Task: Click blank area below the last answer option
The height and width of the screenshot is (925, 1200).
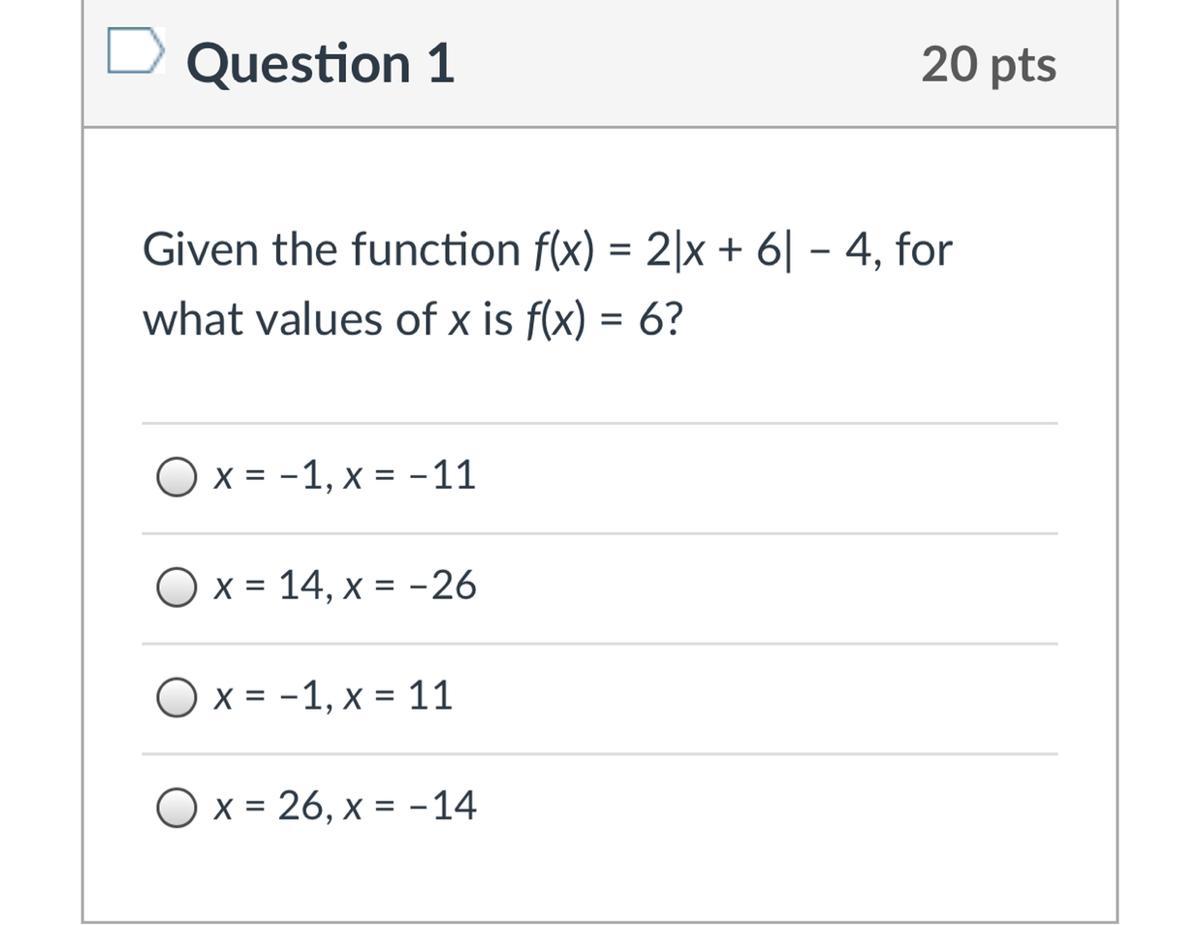Action: pyautogui.click(x=600, y=875)
